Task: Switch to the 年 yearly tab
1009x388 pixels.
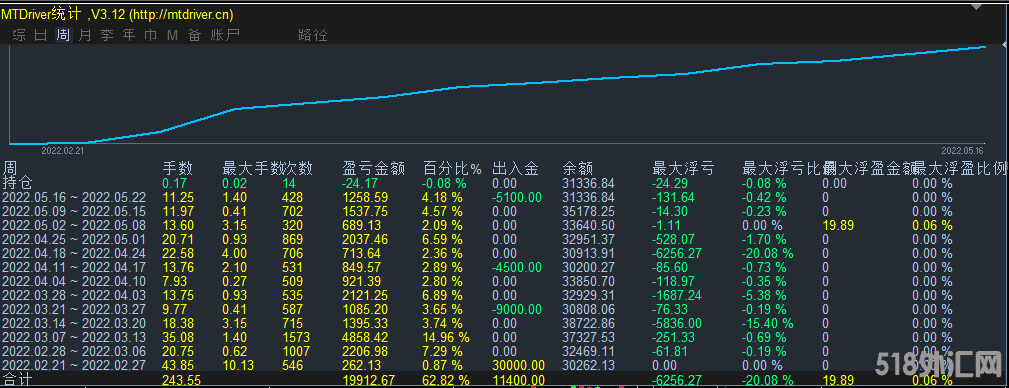Action: click(129, 35)
